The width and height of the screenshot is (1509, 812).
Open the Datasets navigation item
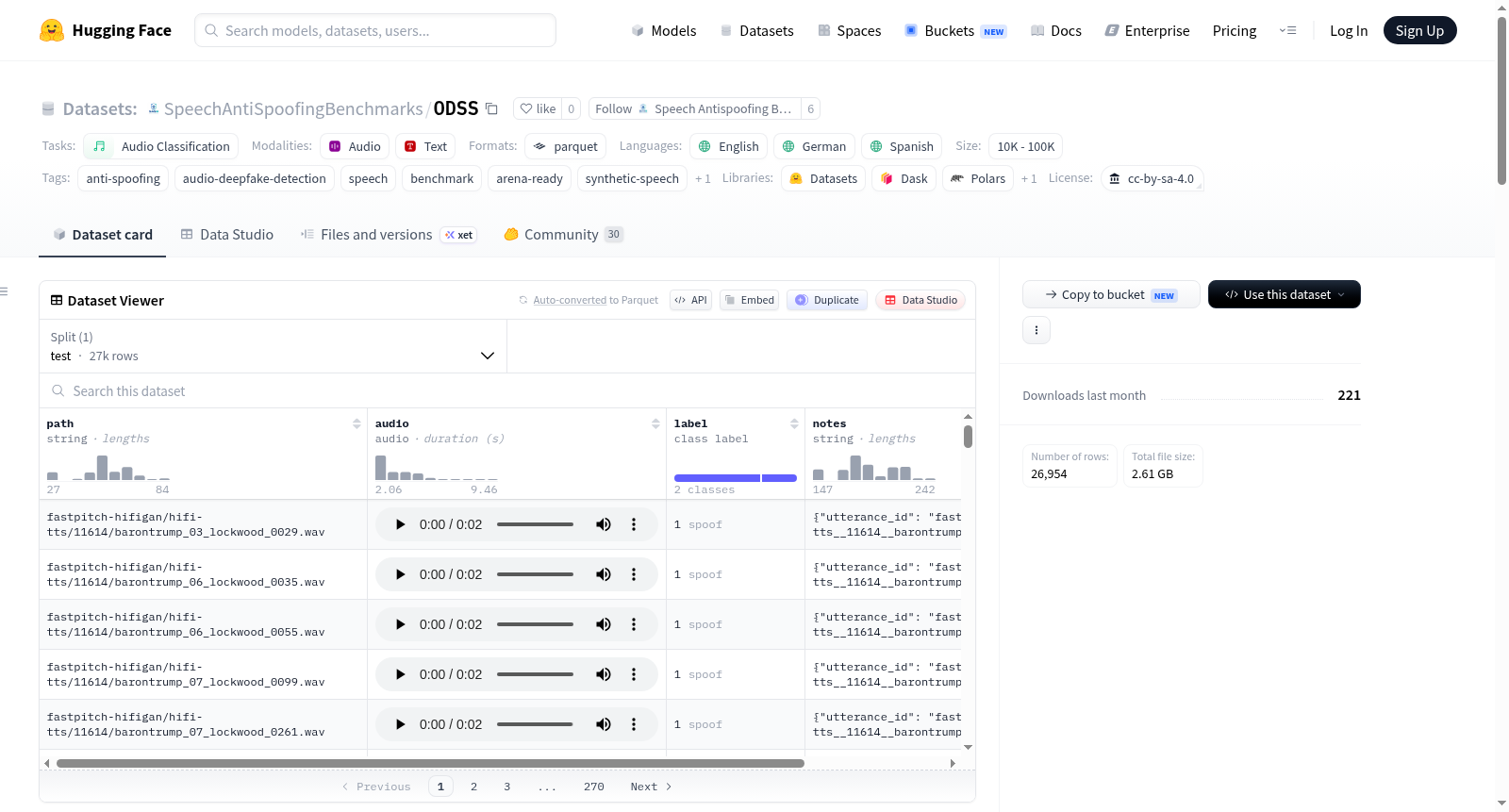click(x=756, y=30)
